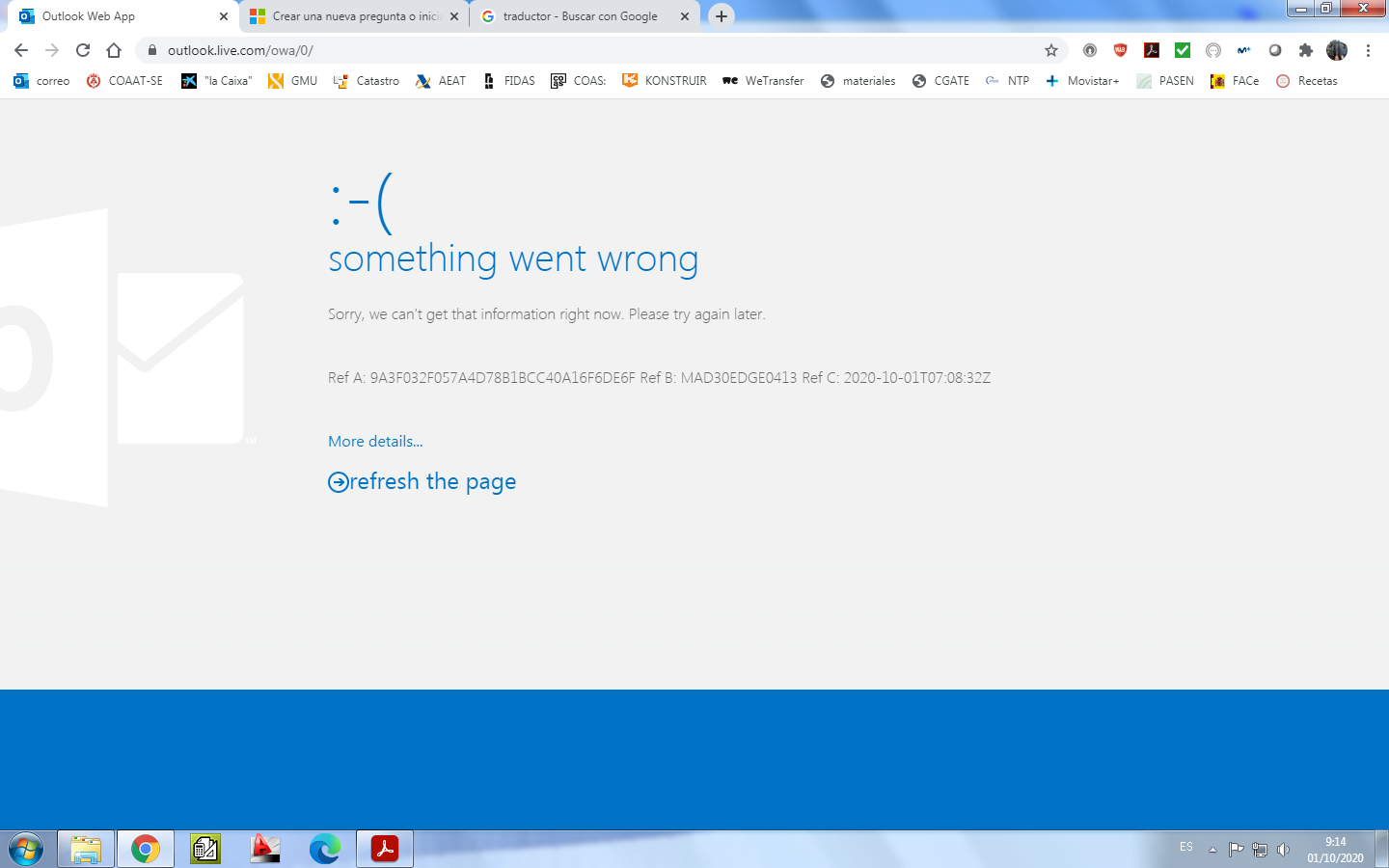Open the WeTransfer bookmark

click(x=763, y=81)
